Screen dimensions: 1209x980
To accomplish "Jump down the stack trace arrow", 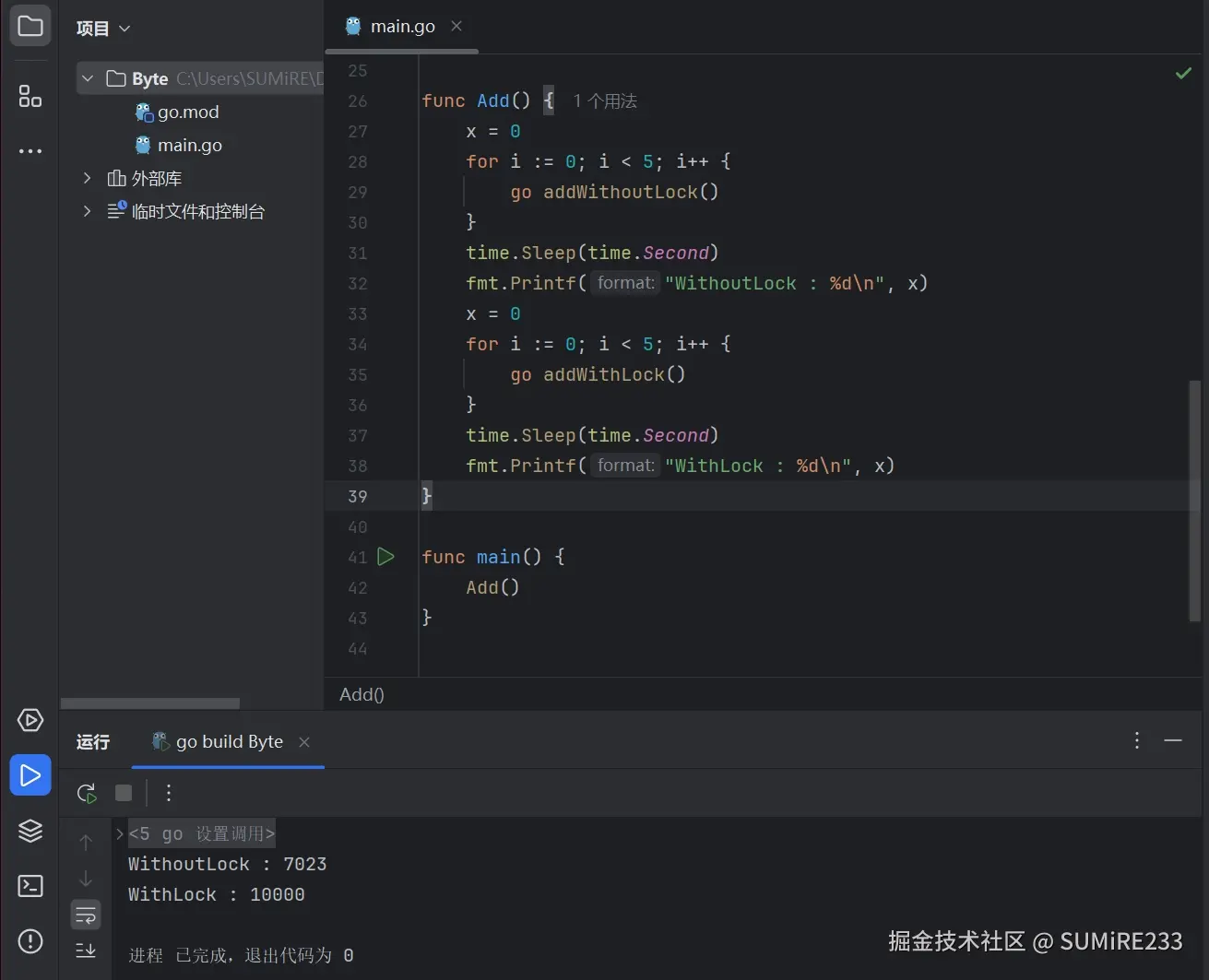I will coord(86,879).
